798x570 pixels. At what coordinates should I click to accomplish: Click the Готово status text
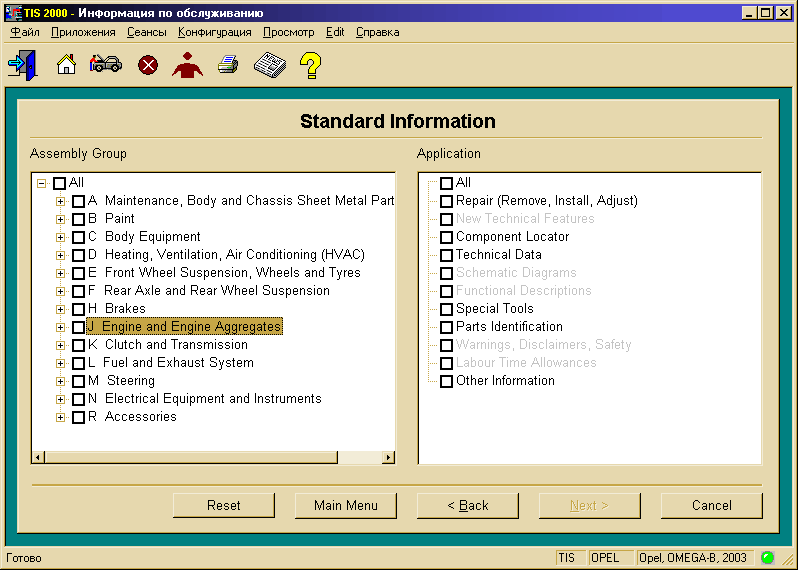[23, 558]
